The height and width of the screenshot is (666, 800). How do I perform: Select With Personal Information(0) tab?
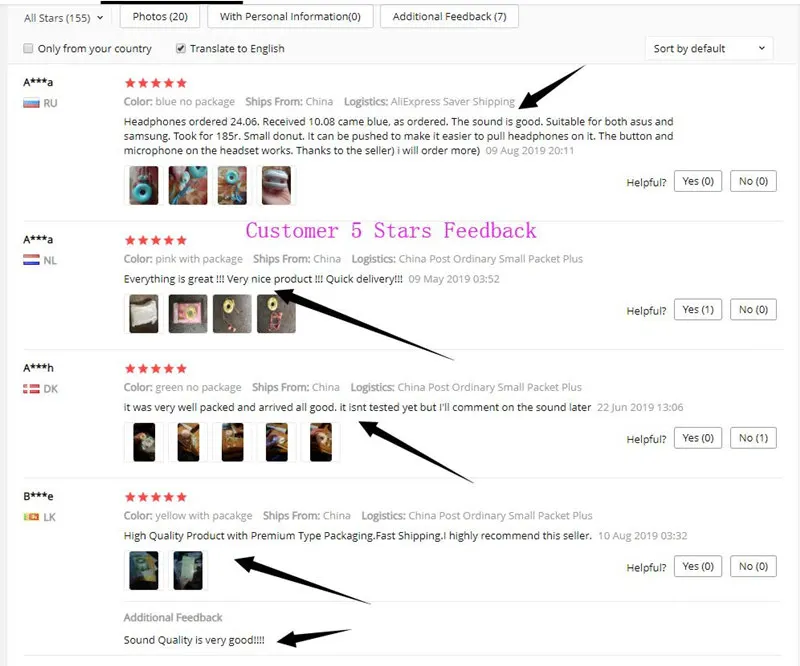[290, 16]
